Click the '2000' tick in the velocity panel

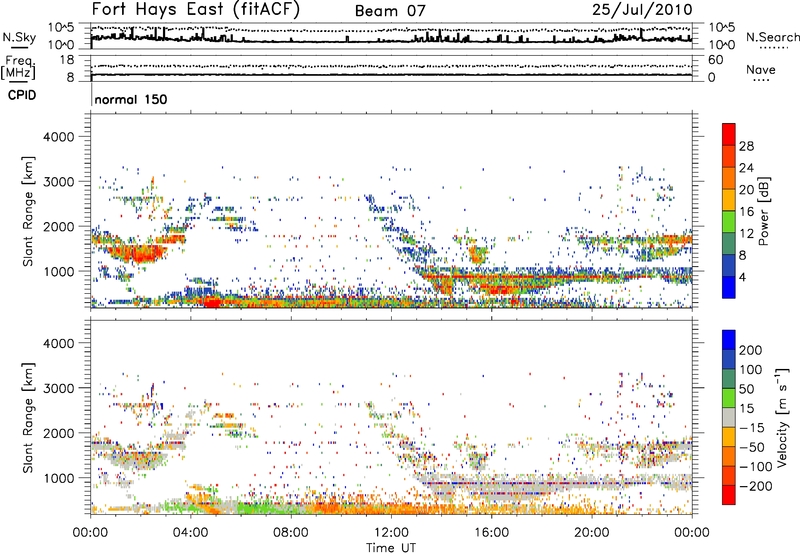(59, 433)
